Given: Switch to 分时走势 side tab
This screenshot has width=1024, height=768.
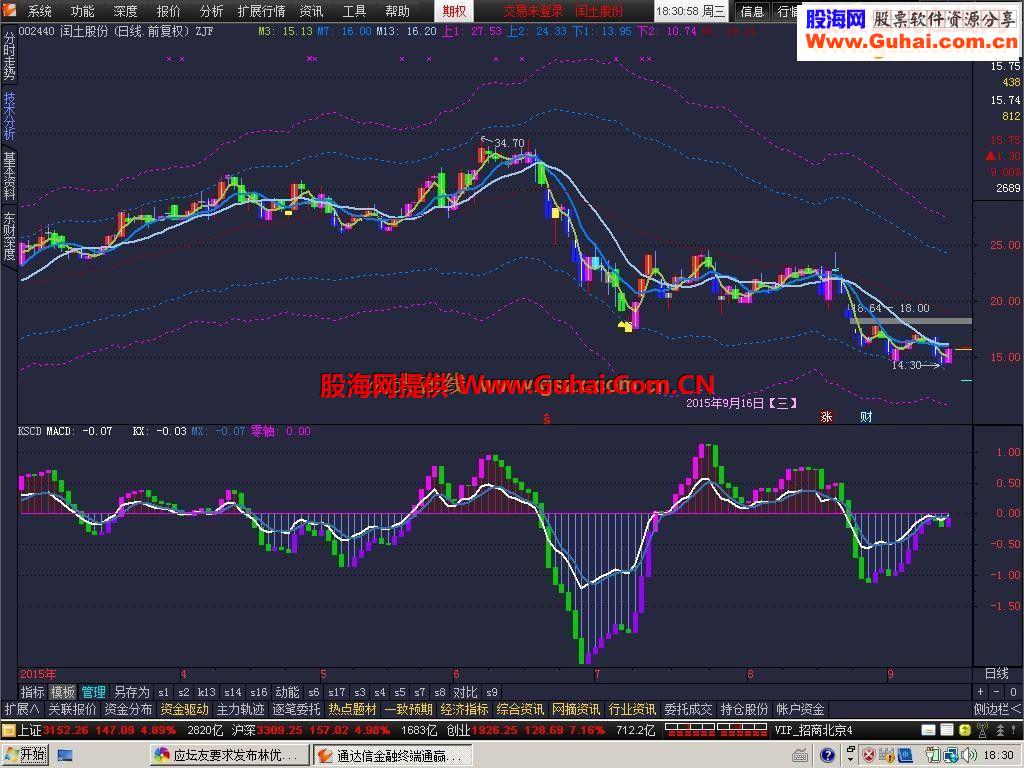Looking at the screenshot, I should (x=9, y=56).
